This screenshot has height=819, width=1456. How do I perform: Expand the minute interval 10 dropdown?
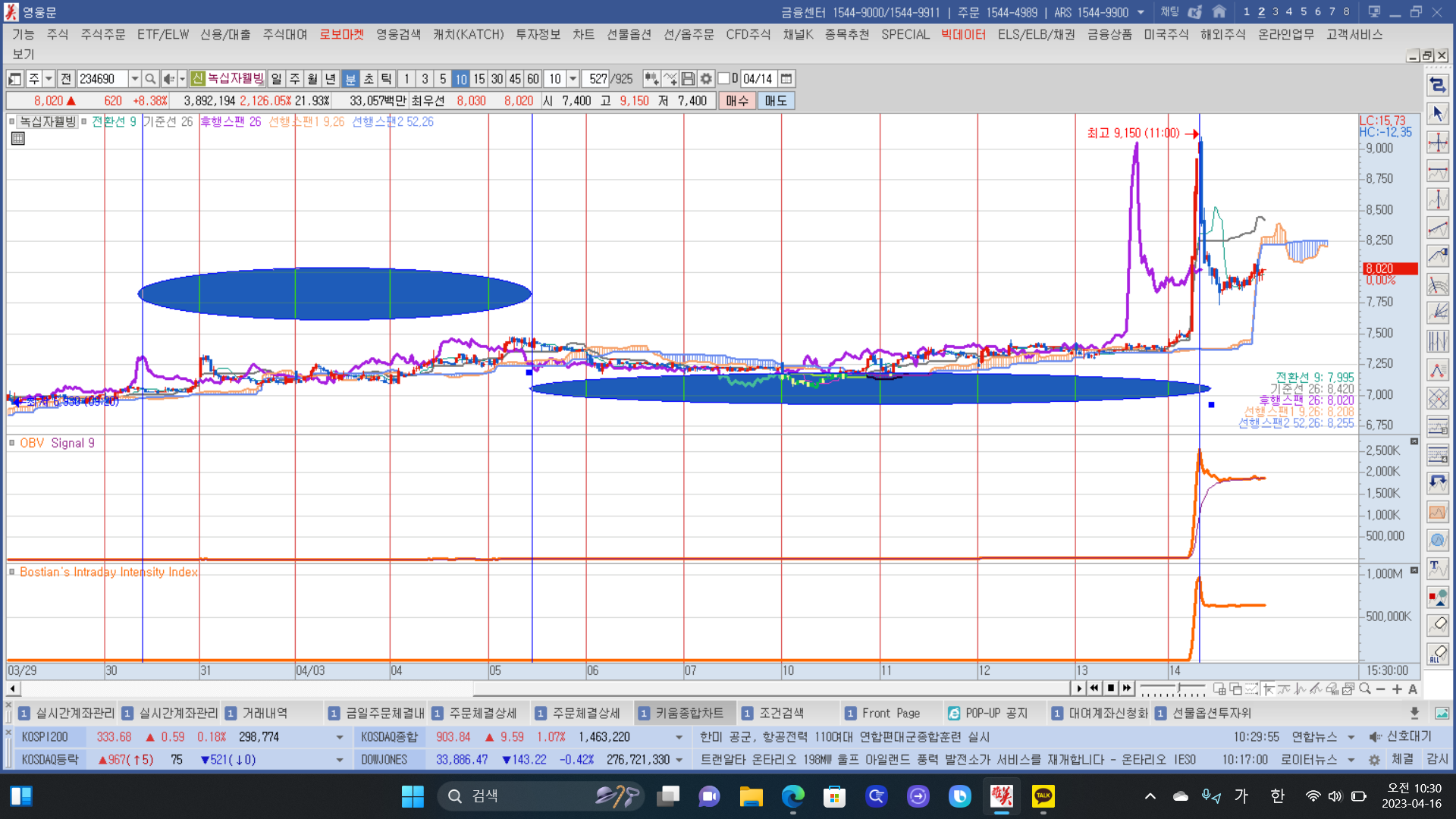tap(573, 79)
